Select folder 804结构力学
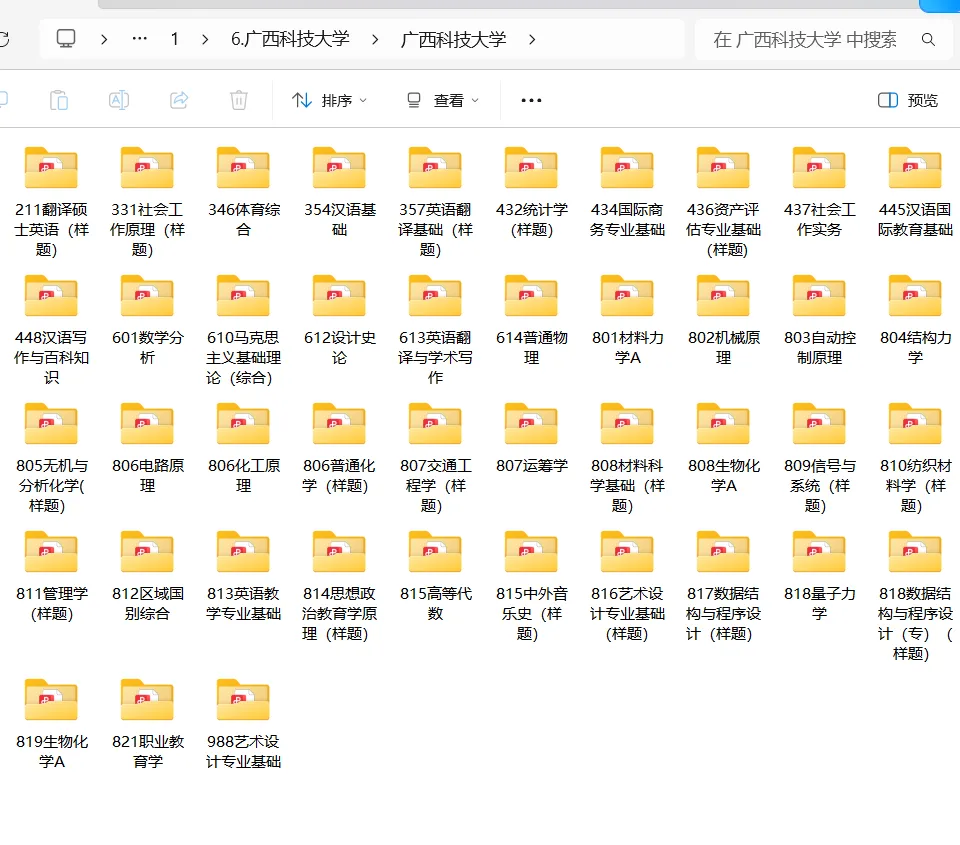Viewport: 960px width, 845px height. [915, 320]
